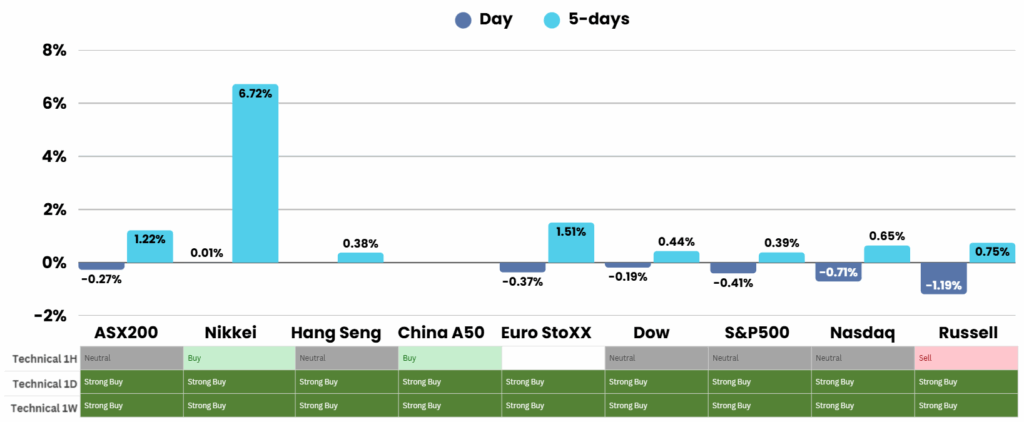Click the ASX200 column header
Image resolution: width=1024 pixels, height=422 pixels.
(x=130, y=333)
